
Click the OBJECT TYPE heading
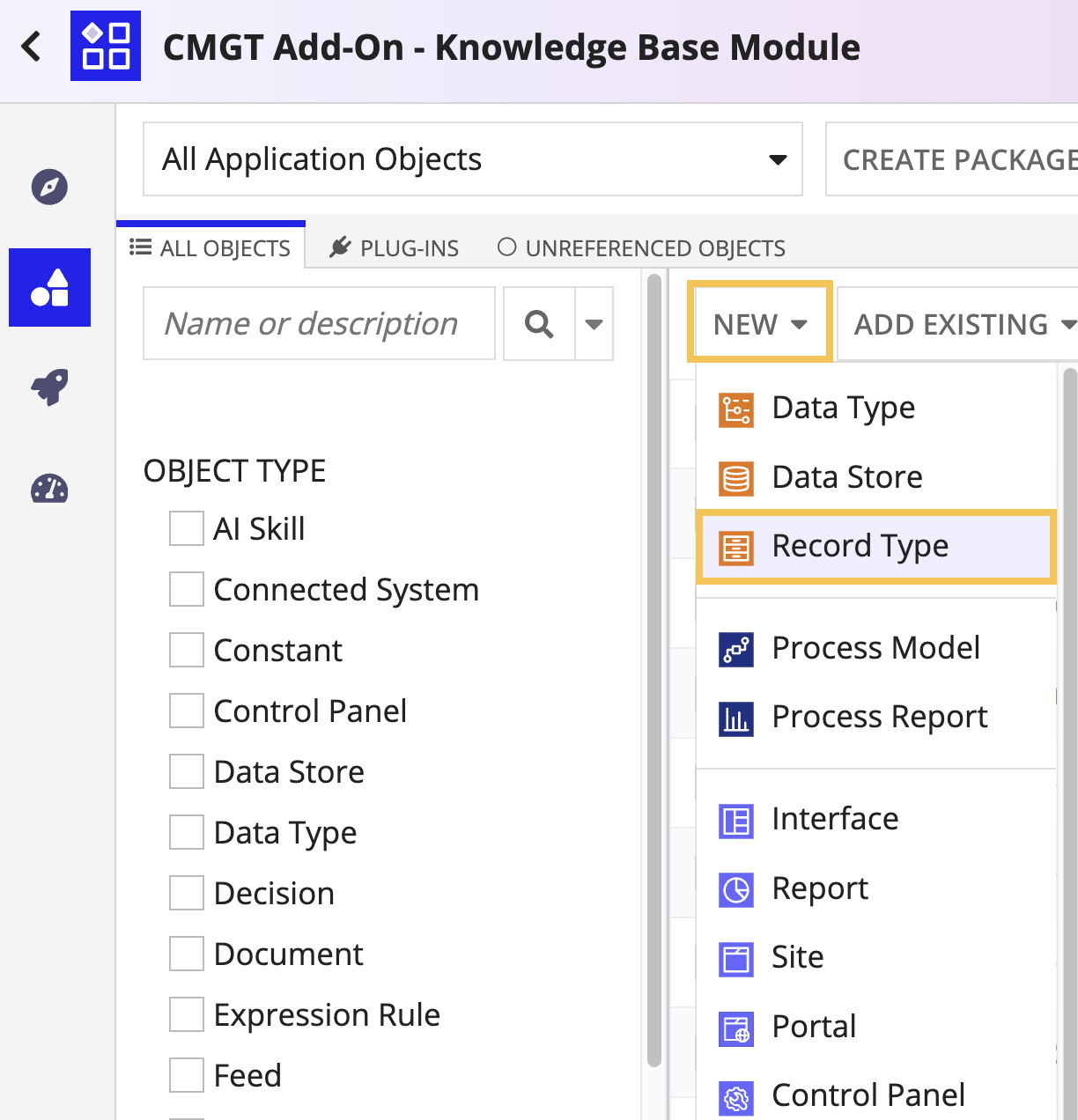click(235, 471)
